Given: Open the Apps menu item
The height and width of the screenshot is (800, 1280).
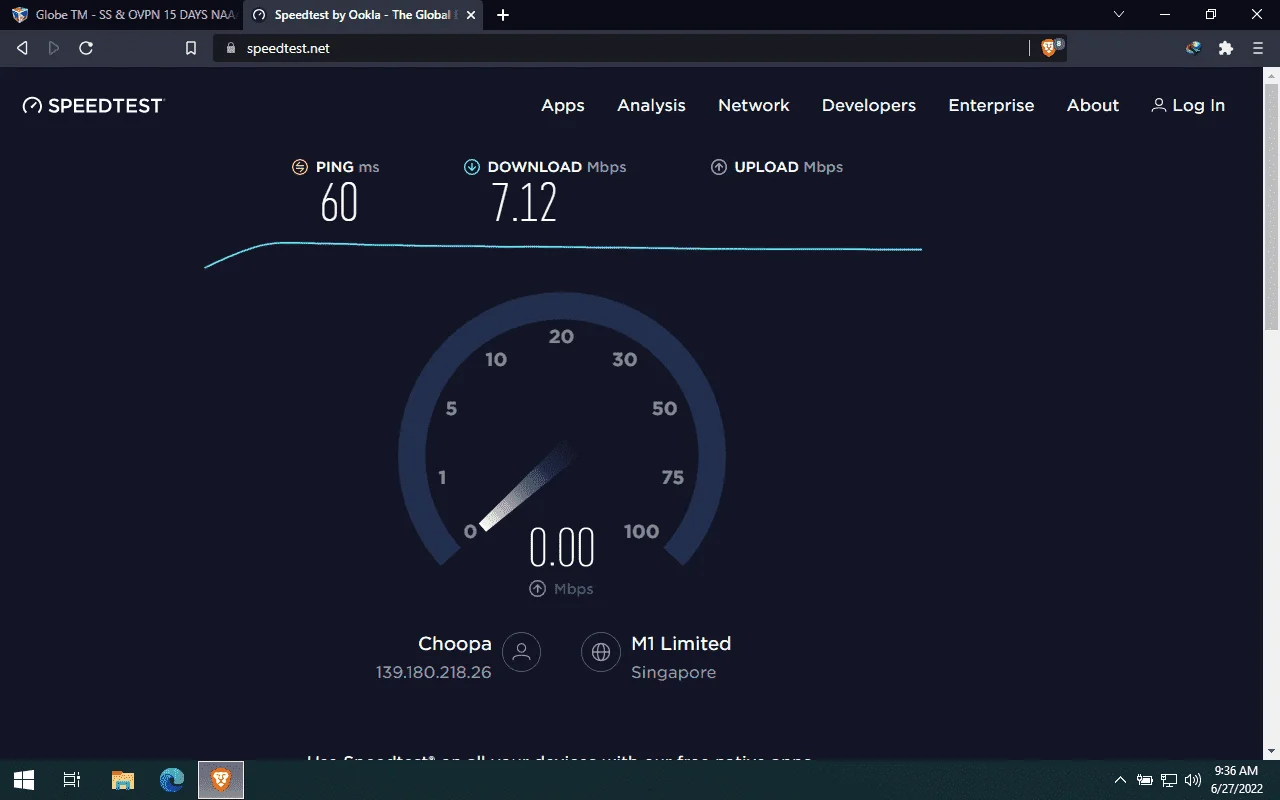Looking at the screenshot, I should (x=563, y=105).
